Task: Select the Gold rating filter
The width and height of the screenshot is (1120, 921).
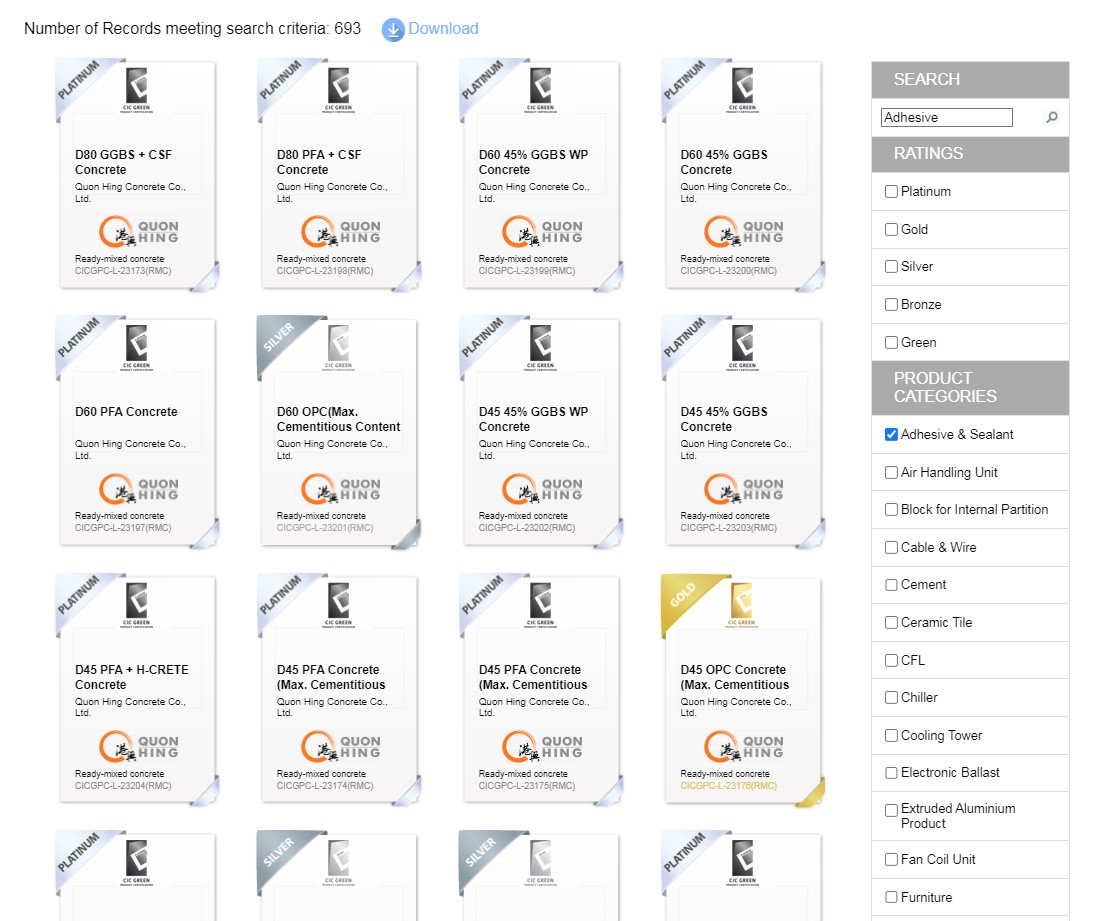Action: point(891,230)
